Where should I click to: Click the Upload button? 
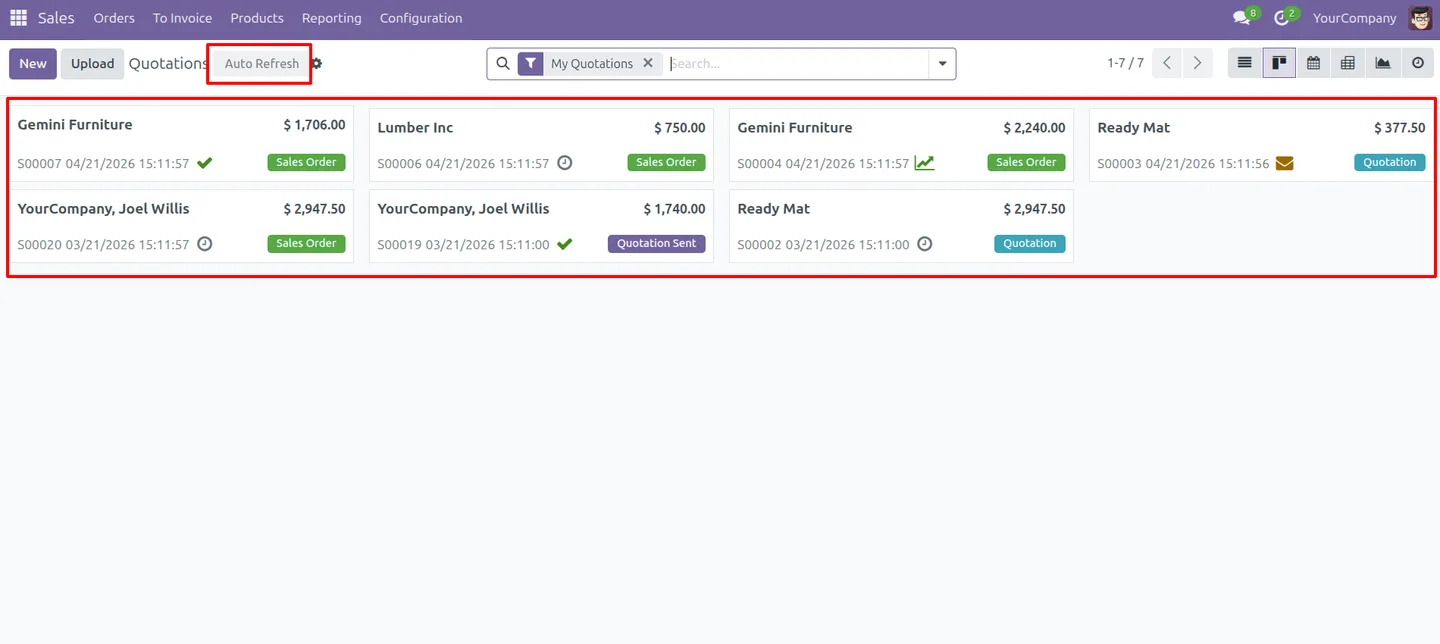click(x=92, y=64)
